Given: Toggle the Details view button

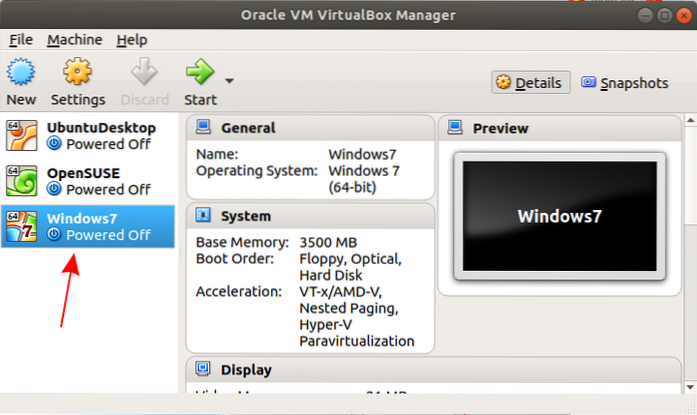Looking at the screenshot, I should click(531, 83).
